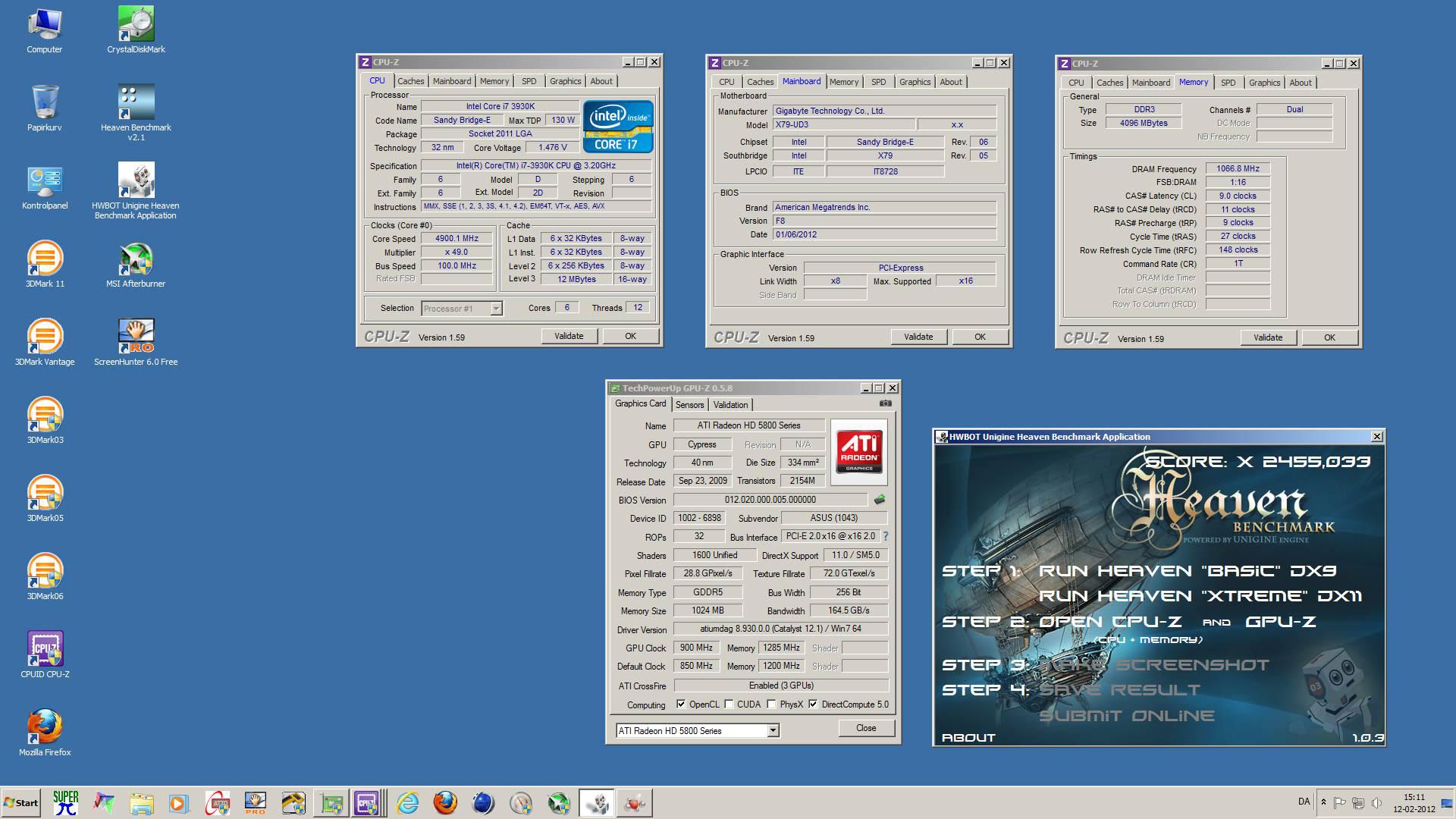Screen dimensions: 1456x819
Task: Launch the 3DMark Vantage shortcut
Action: point(45,343)
